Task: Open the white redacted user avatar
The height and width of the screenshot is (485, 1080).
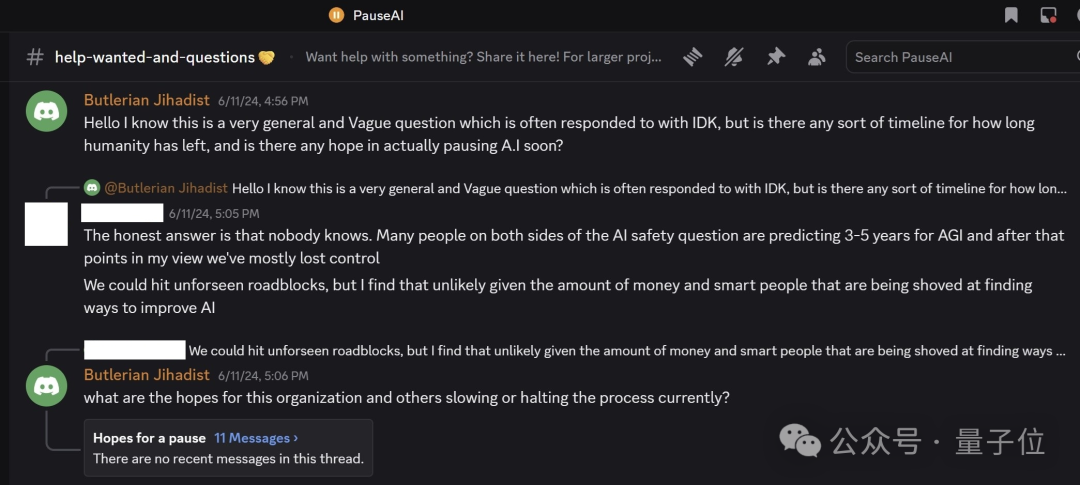Action: click(46, 224)
